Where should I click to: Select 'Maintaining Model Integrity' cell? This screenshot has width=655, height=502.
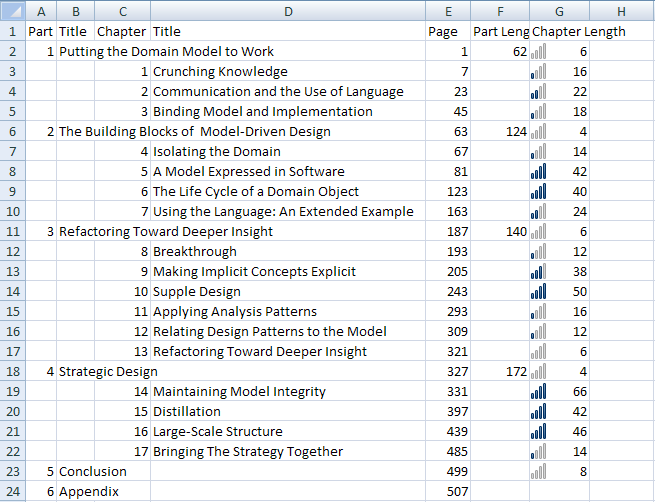pos(288,391)
